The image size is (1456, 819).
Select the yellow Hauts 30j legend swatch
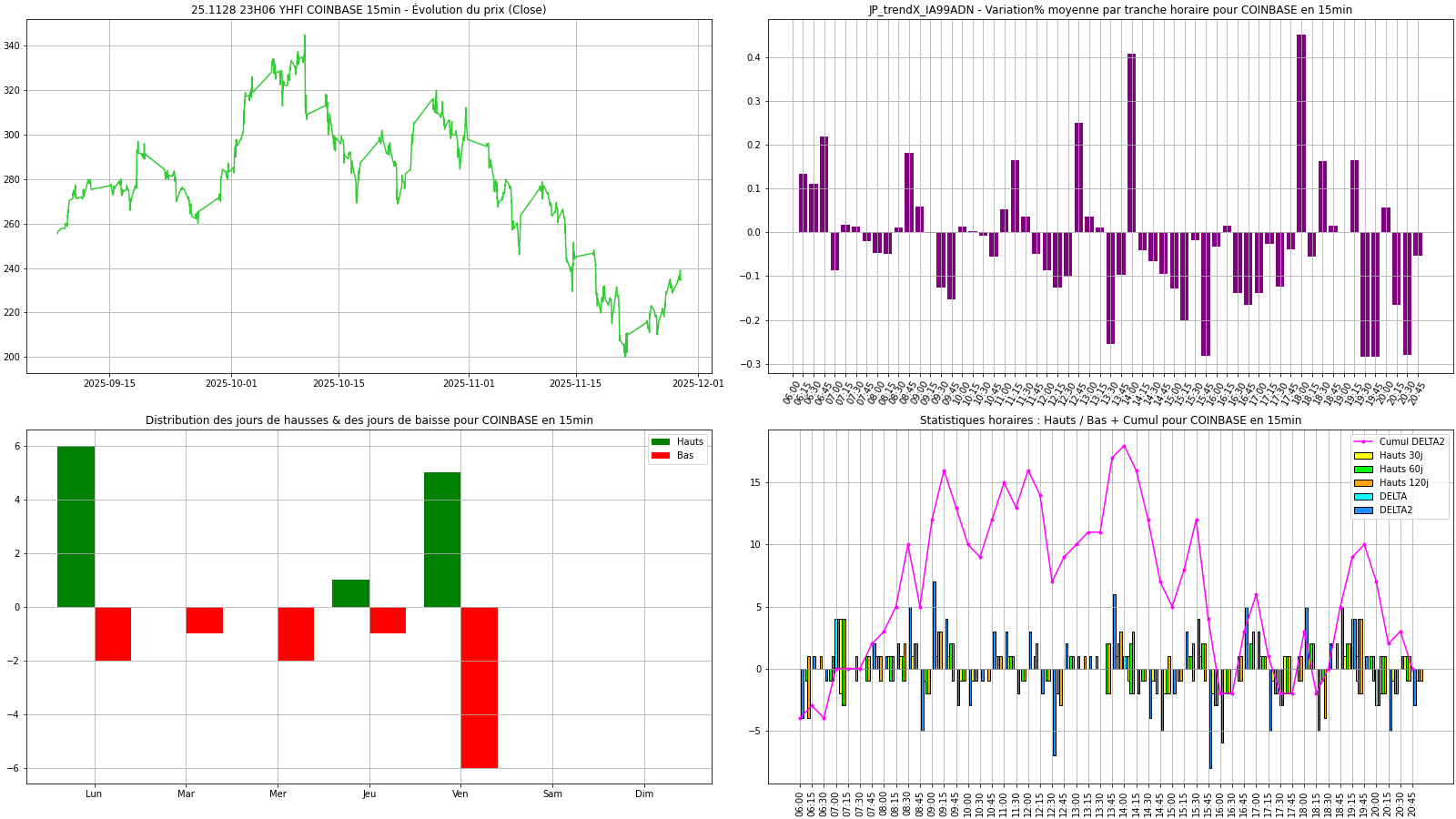(1363, 456)
